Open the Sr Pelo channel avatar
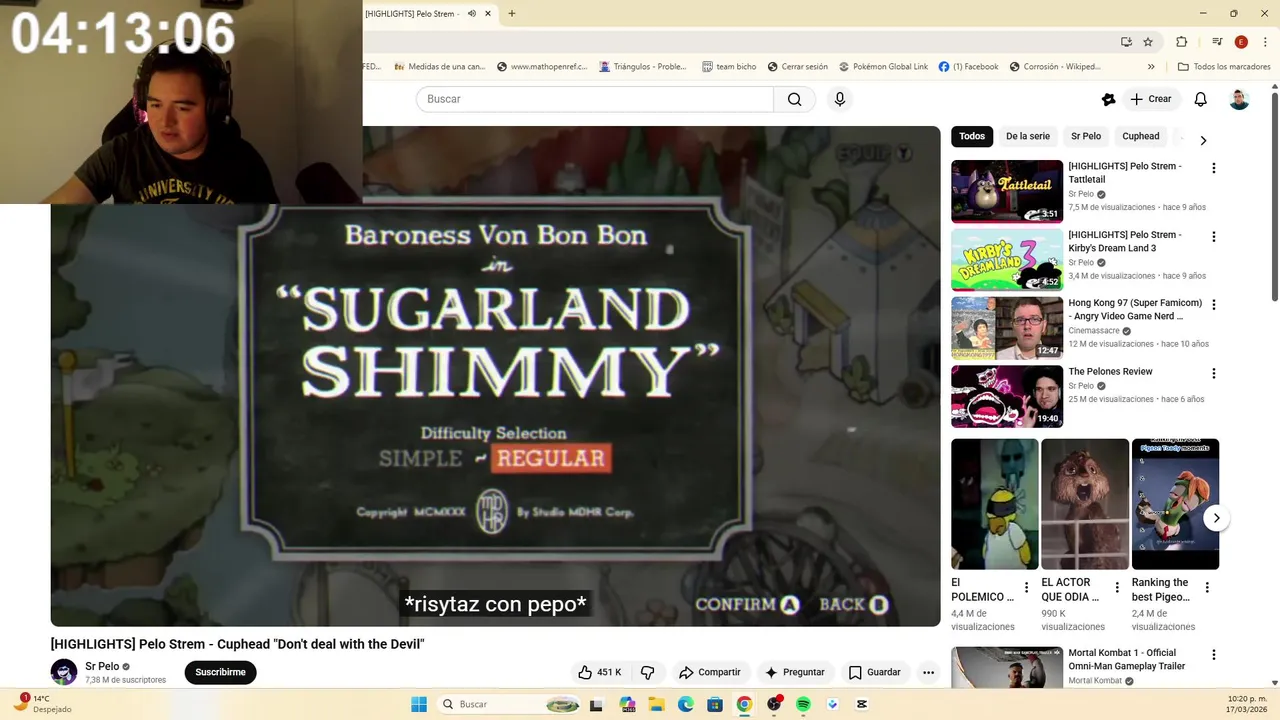1280x720 pixels. coord(64,672)
